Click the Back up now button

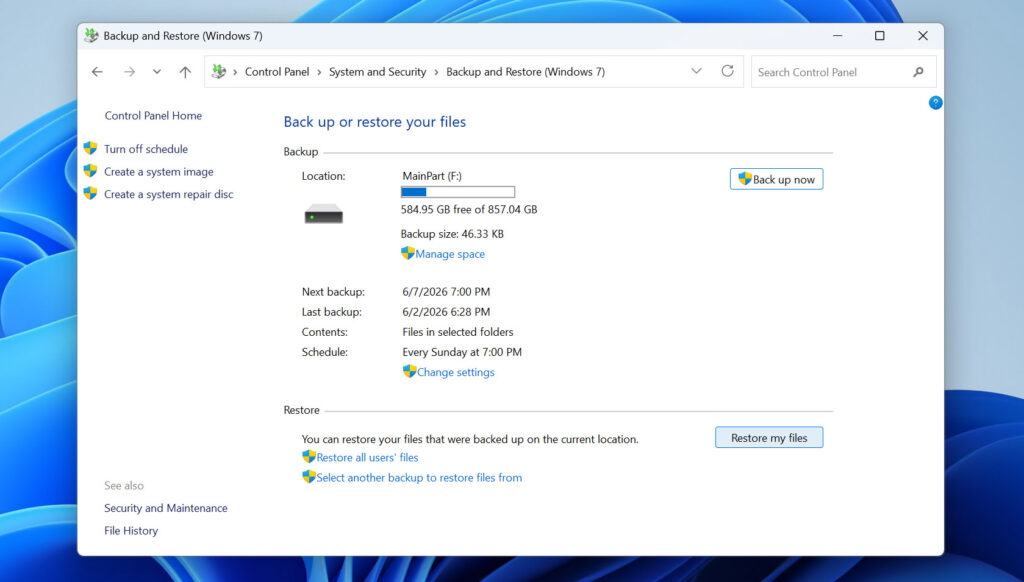776,179
